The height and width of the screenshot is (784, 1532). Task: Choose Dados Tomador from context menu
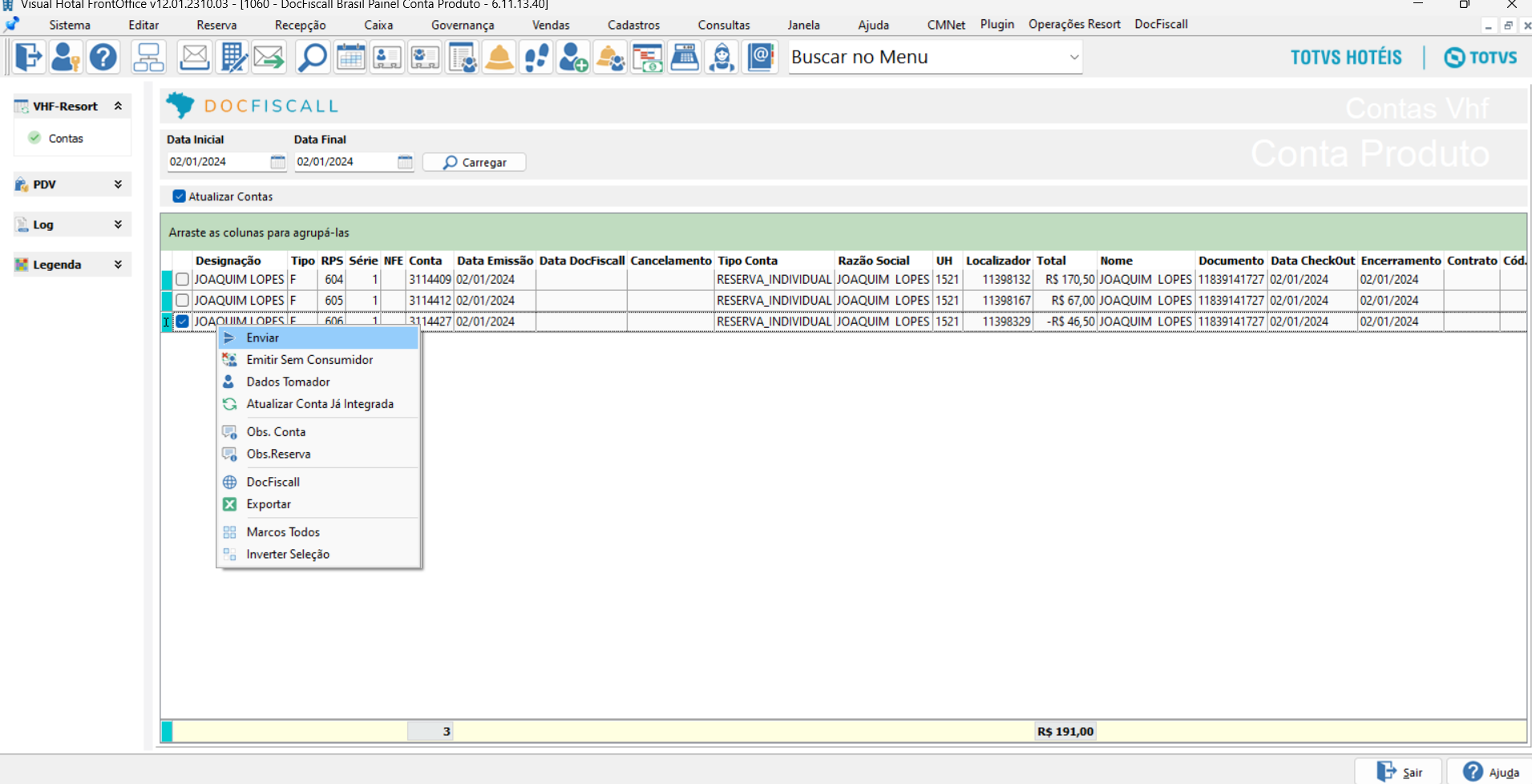pos(319,382)
